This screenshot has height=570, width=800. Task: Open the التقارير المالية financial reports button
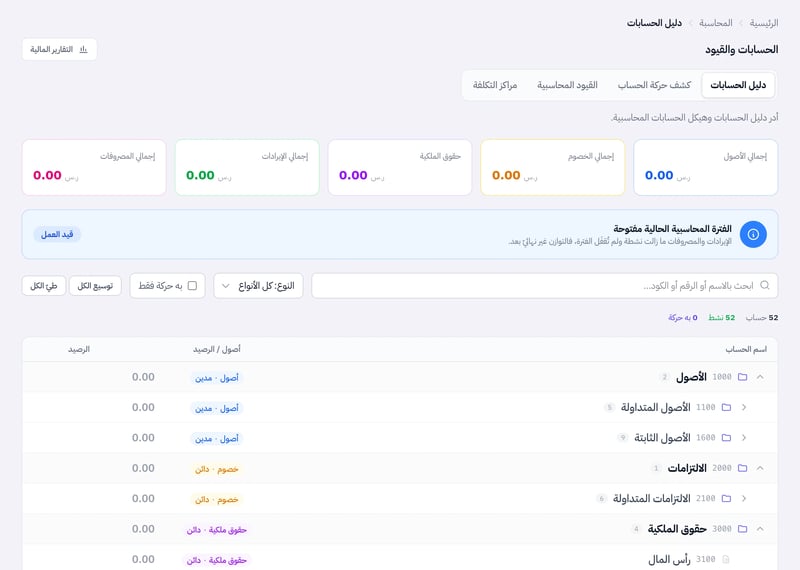[59, 49]
